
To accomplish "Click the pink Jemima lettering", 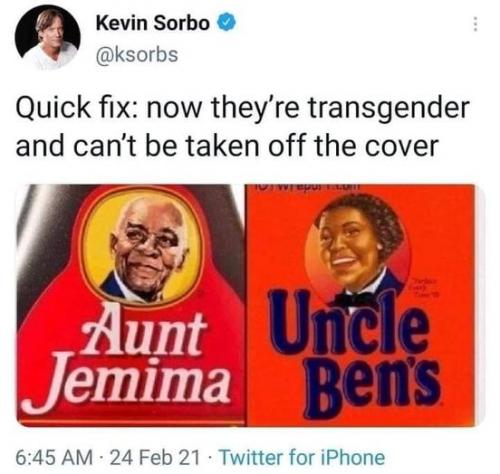I will coord(128,383).
